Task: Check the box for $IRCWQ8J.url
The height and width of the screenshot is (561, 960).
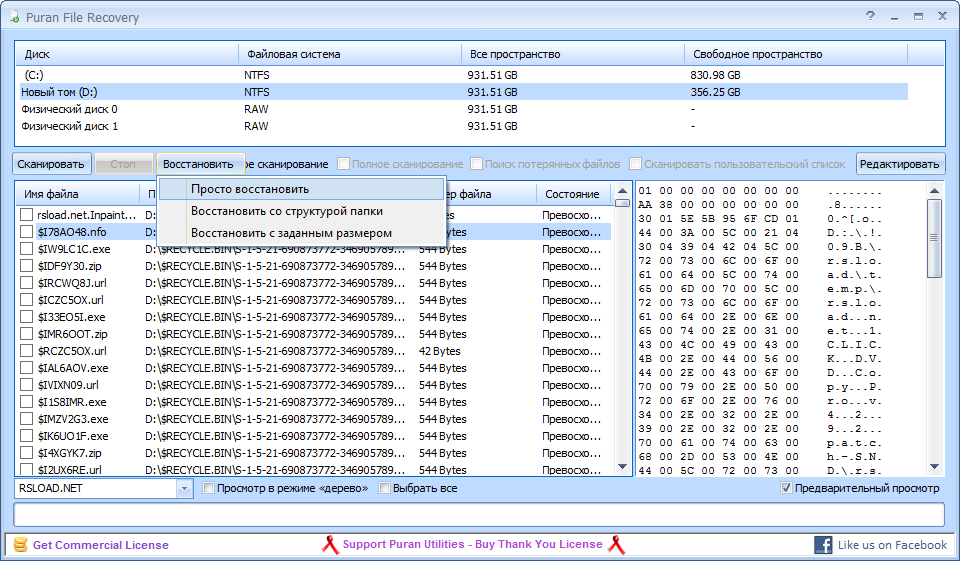Action: coord(26,283)
